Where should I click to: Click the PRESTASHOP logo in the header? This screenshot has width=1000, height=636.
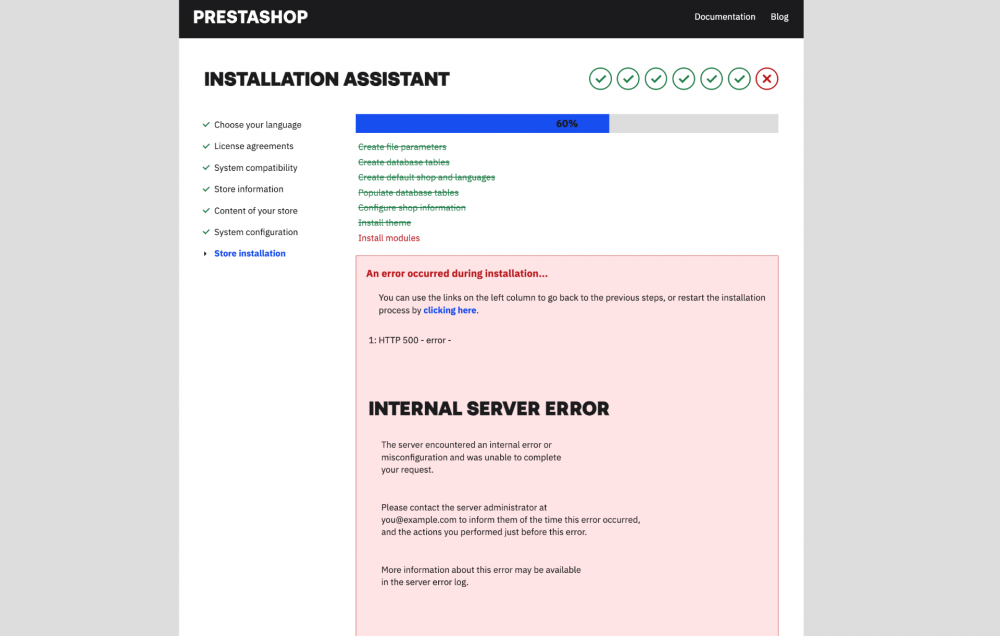(x=250, y=17)
